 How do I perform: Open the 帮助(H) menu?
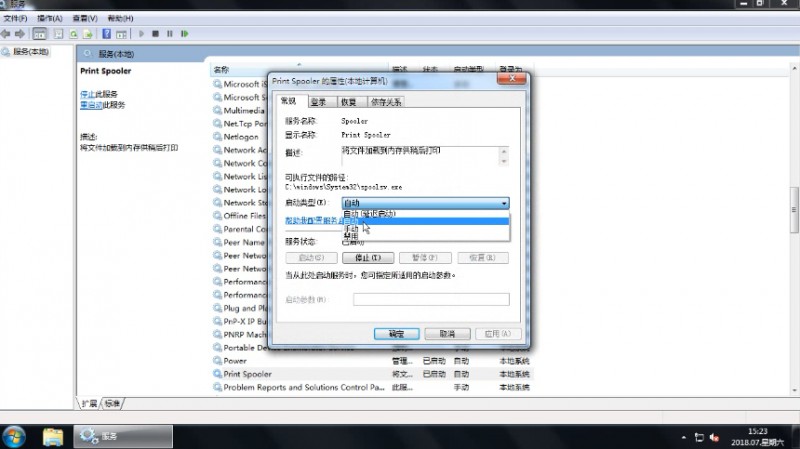120,18
